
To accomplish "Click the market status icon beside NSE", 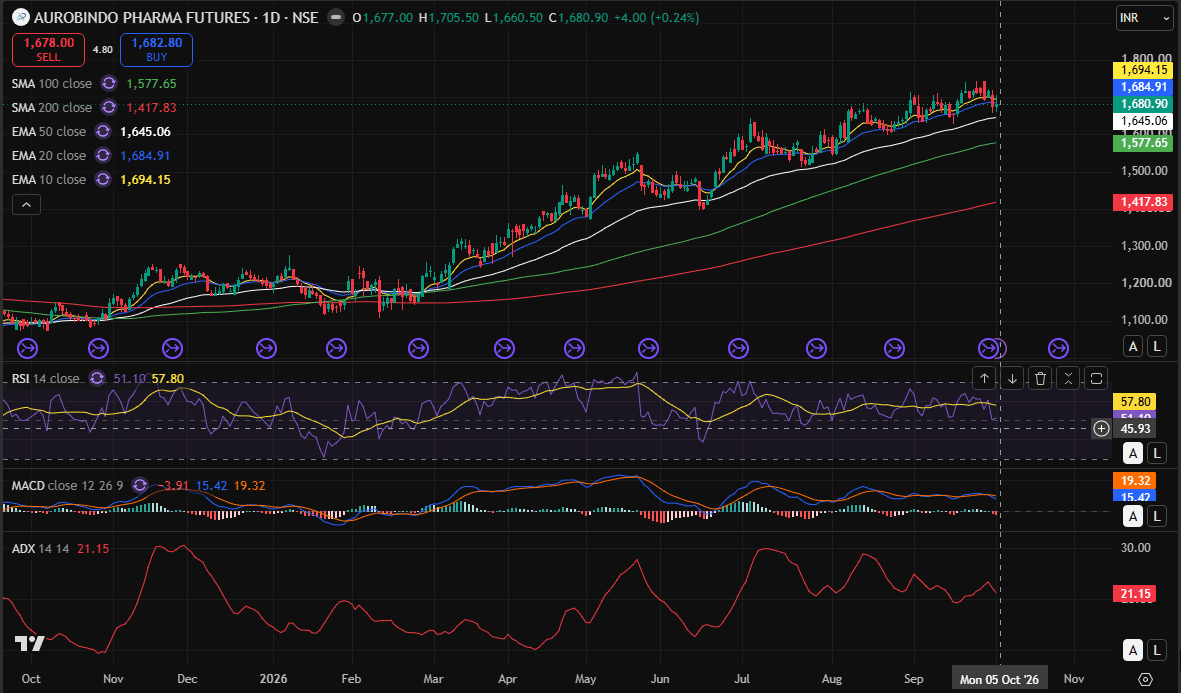I will 336,17.
